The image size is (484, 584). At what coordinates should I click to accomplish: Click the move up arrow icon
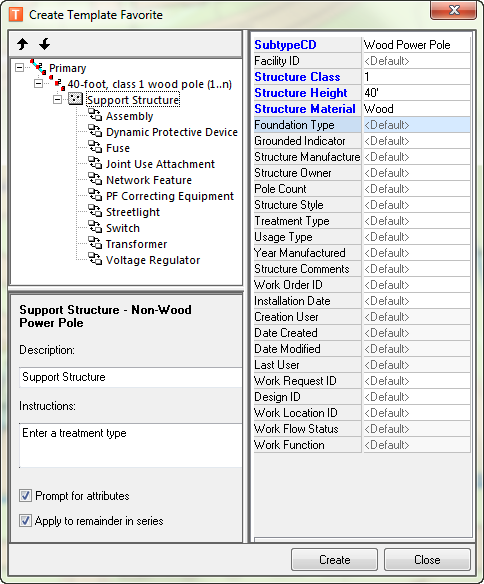point(23,44)
